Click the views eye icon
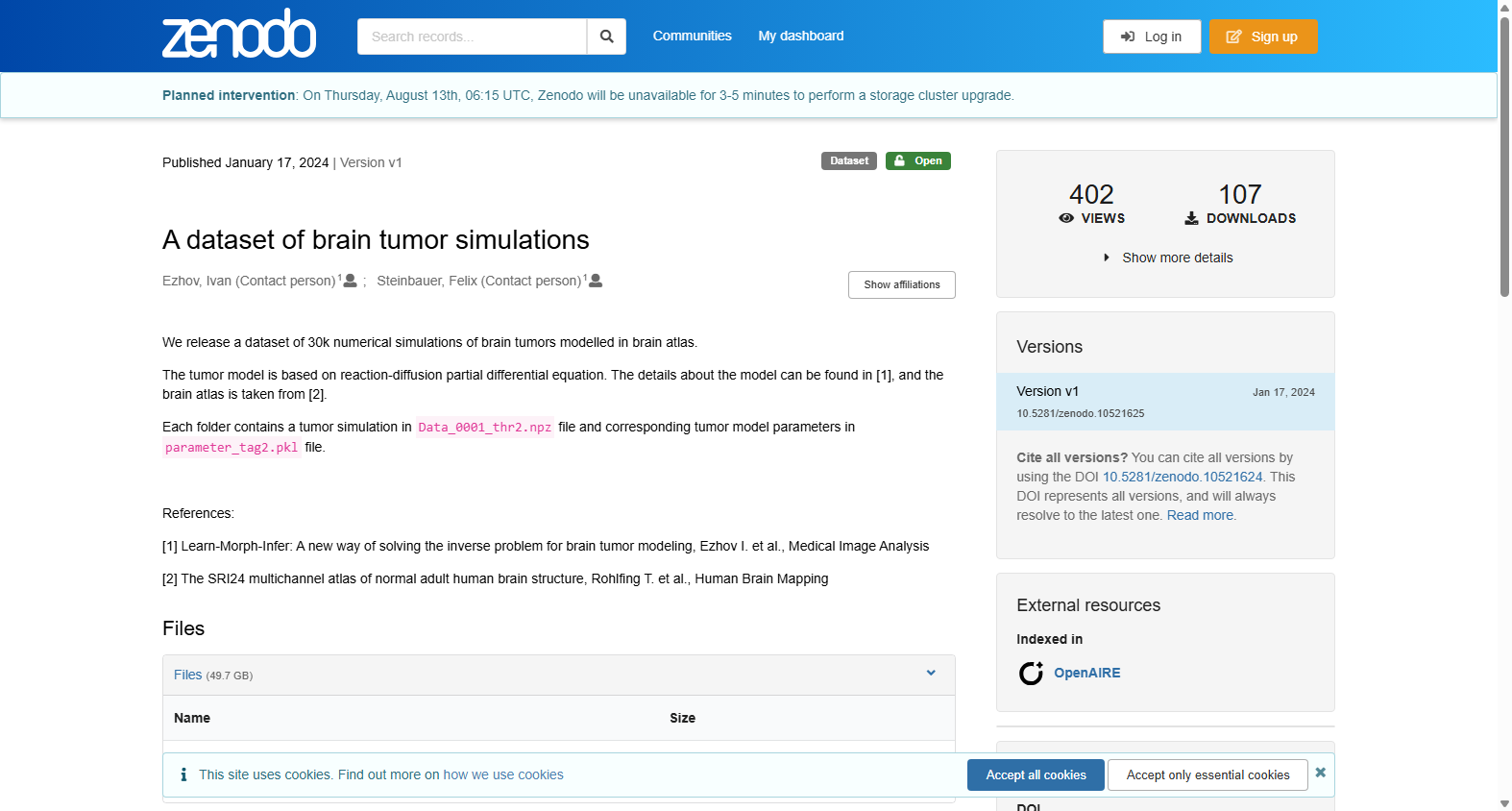Image resolution: width=1512 pixels, height=811 pixels. pyautogui.click(x=1066, y=218)
